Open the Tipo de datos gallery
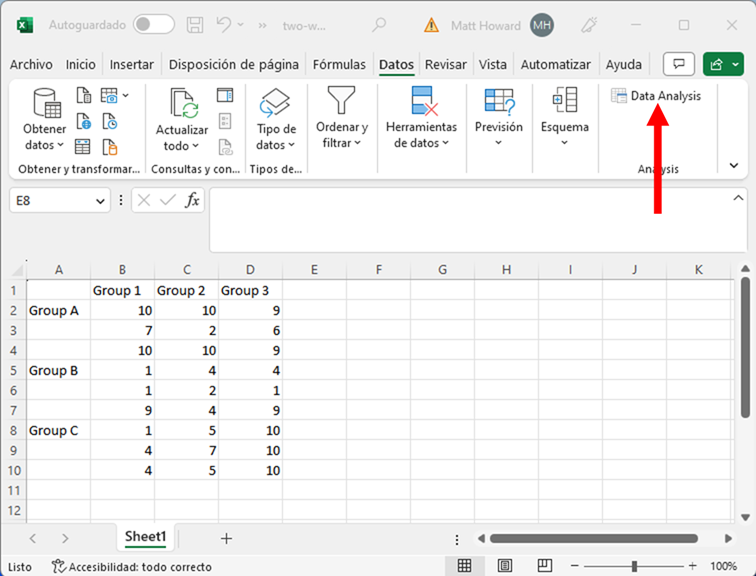 click(276, 120)
